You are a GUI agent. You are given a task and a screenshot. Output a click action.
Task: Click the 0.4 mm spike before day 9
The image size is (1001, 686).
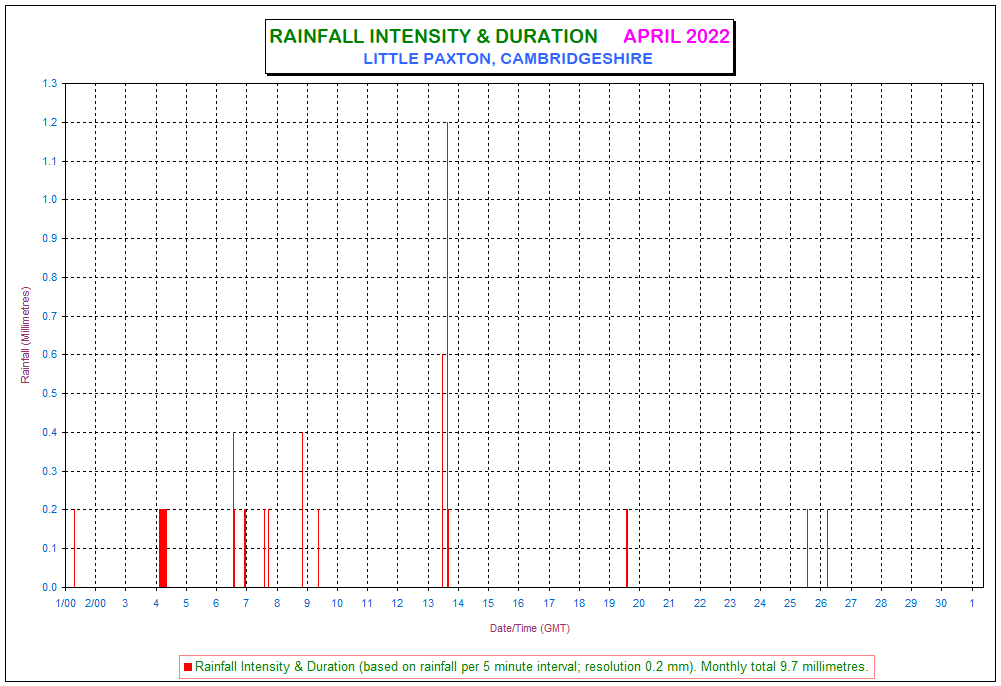(303, 510)
